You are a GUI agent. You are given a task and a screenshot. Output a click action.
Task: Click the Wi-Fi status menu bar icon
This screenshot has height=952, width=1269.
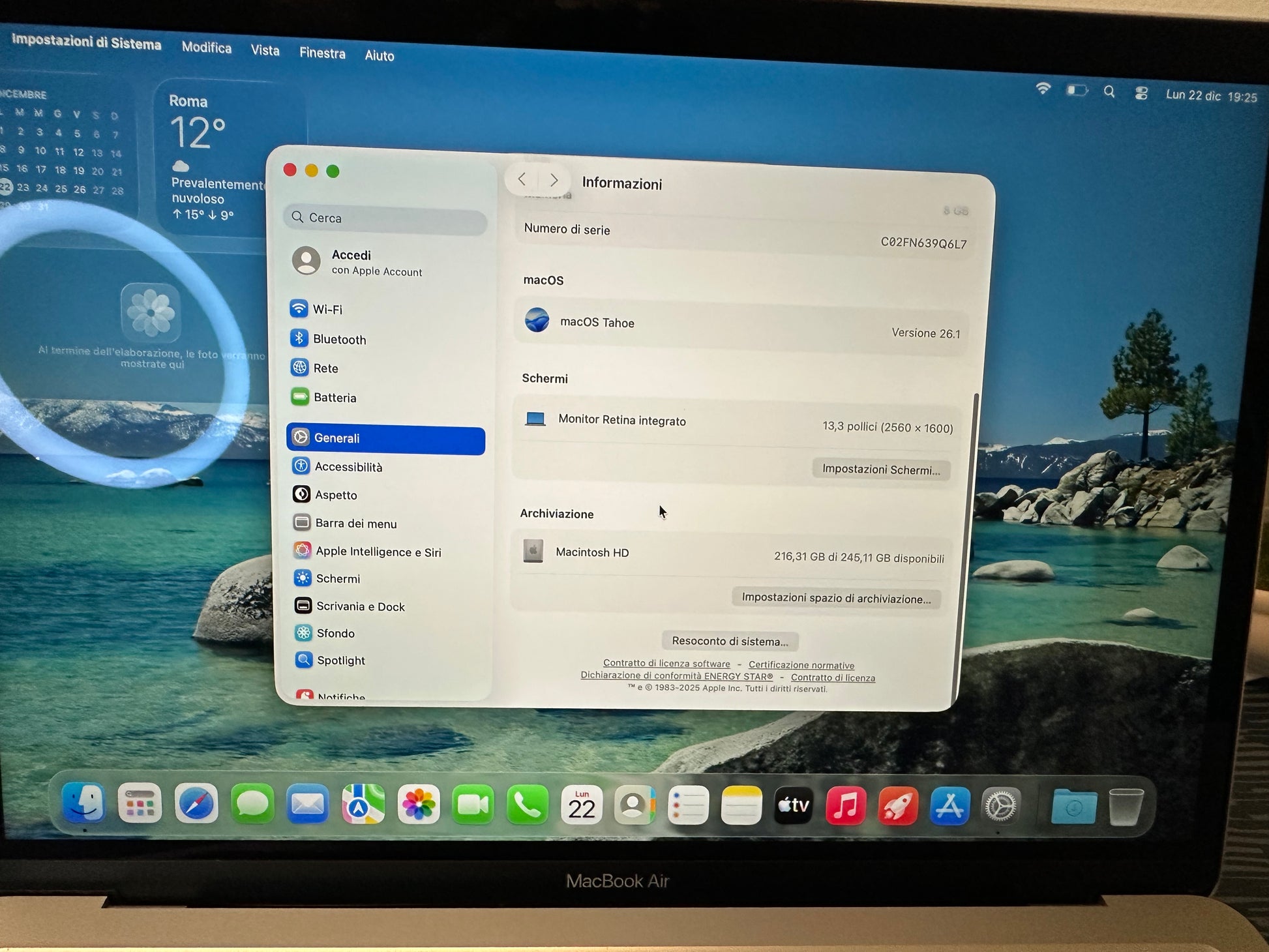(x=1043, y=89)
